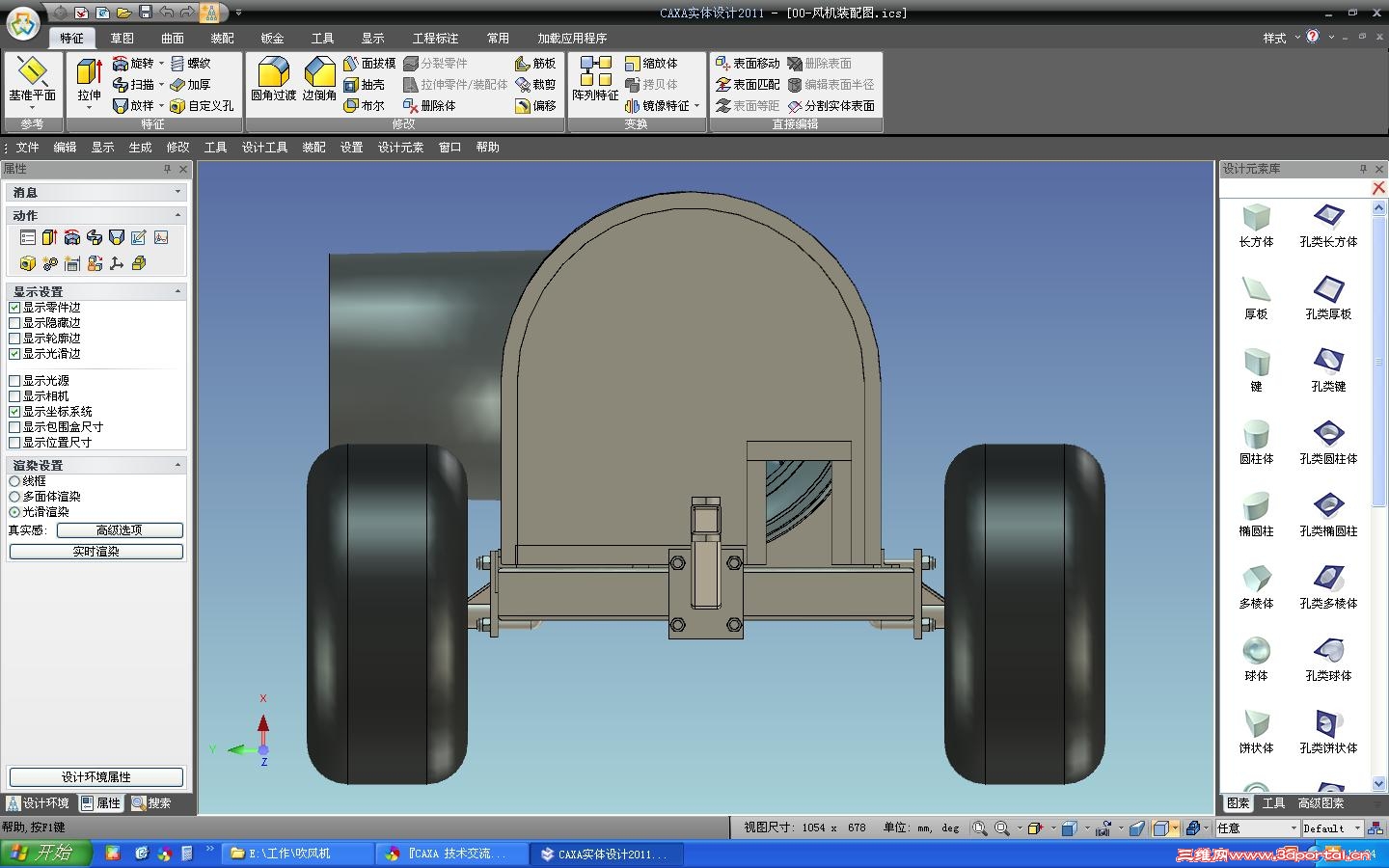Open the 自定义孔 custom hole tool
The image size is (1389, 868).
click(x=202, y=106)
